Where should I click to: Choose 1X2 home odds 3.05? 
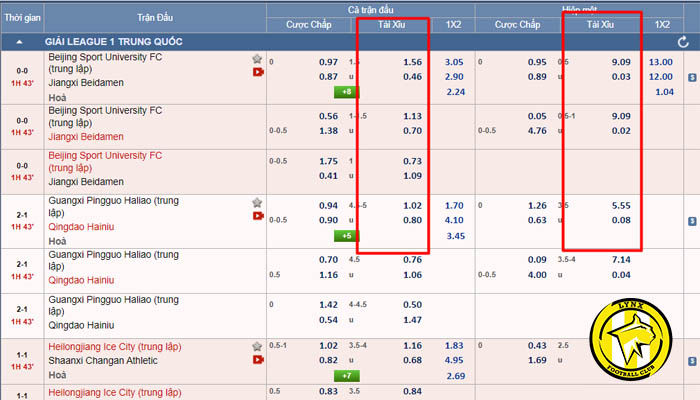454,62
